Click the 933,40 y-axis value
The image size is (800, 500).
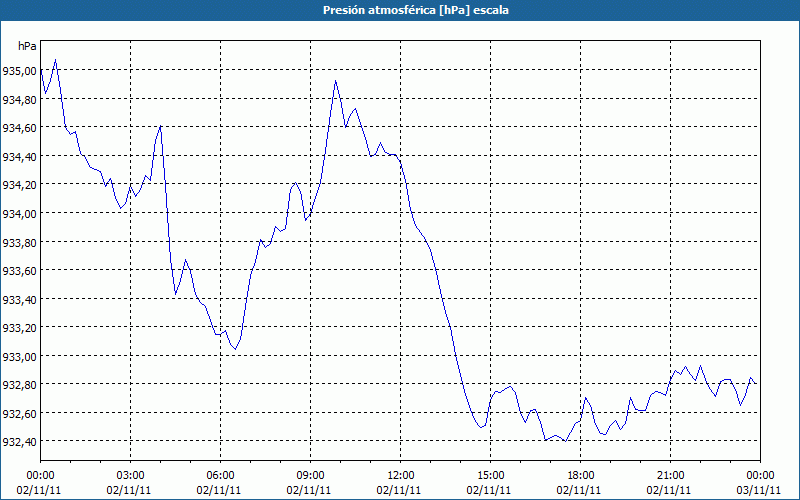tap(19, 299)
